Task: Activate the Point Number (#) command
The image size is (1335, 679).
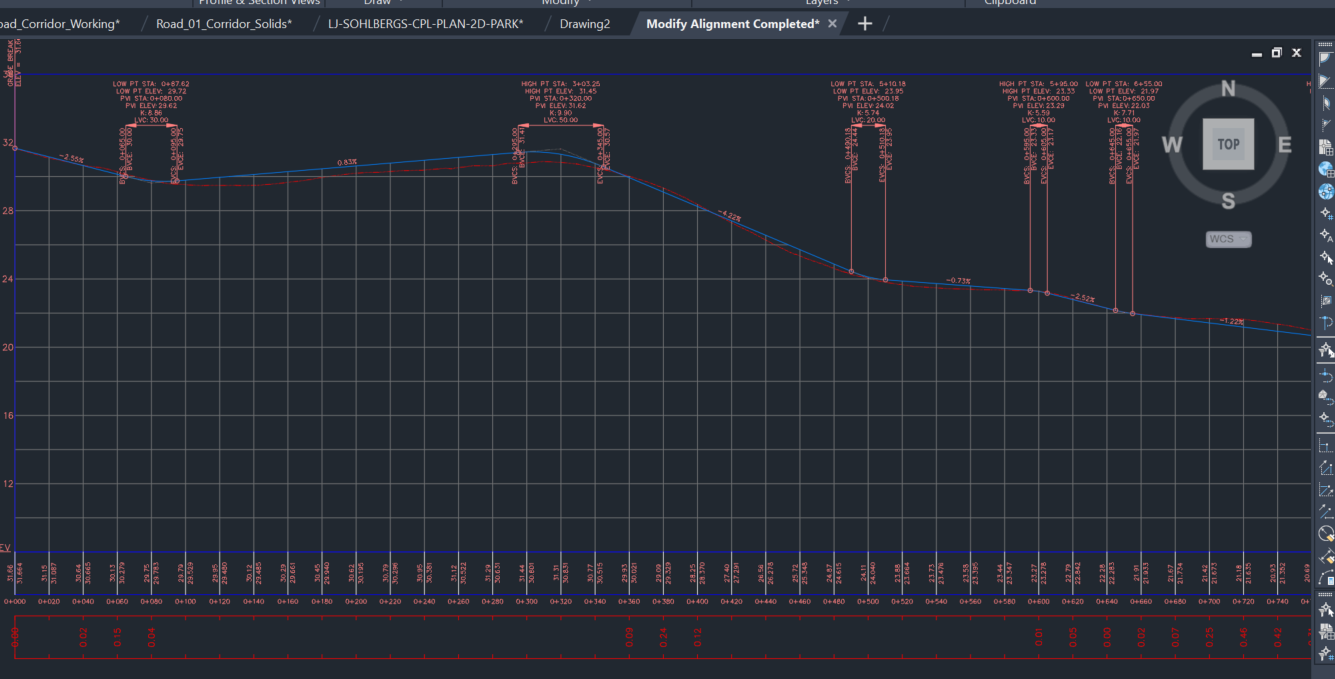Action: (1326, 212)
